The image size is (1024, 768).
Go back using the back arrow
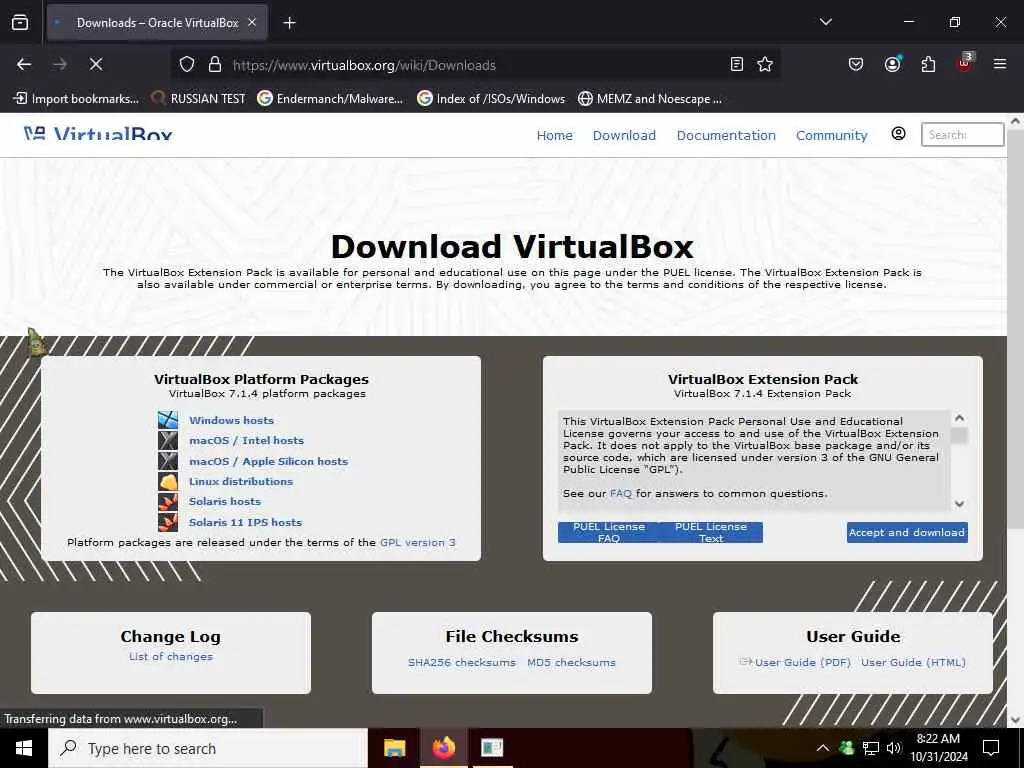[x=24, y=64]
